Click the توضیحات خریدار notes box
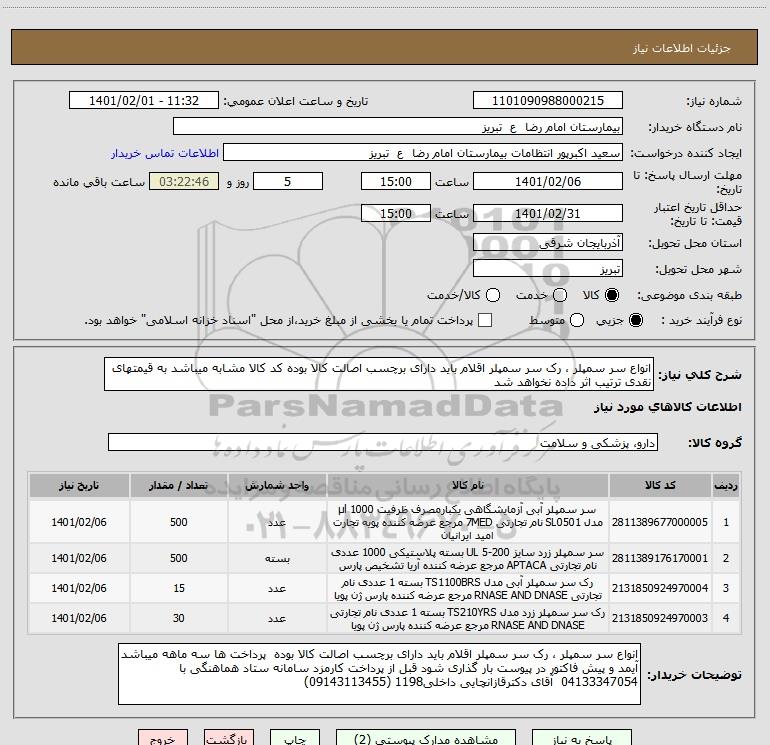Image resolution: width=770 pixels, height=745 pixels. point(380,674)
